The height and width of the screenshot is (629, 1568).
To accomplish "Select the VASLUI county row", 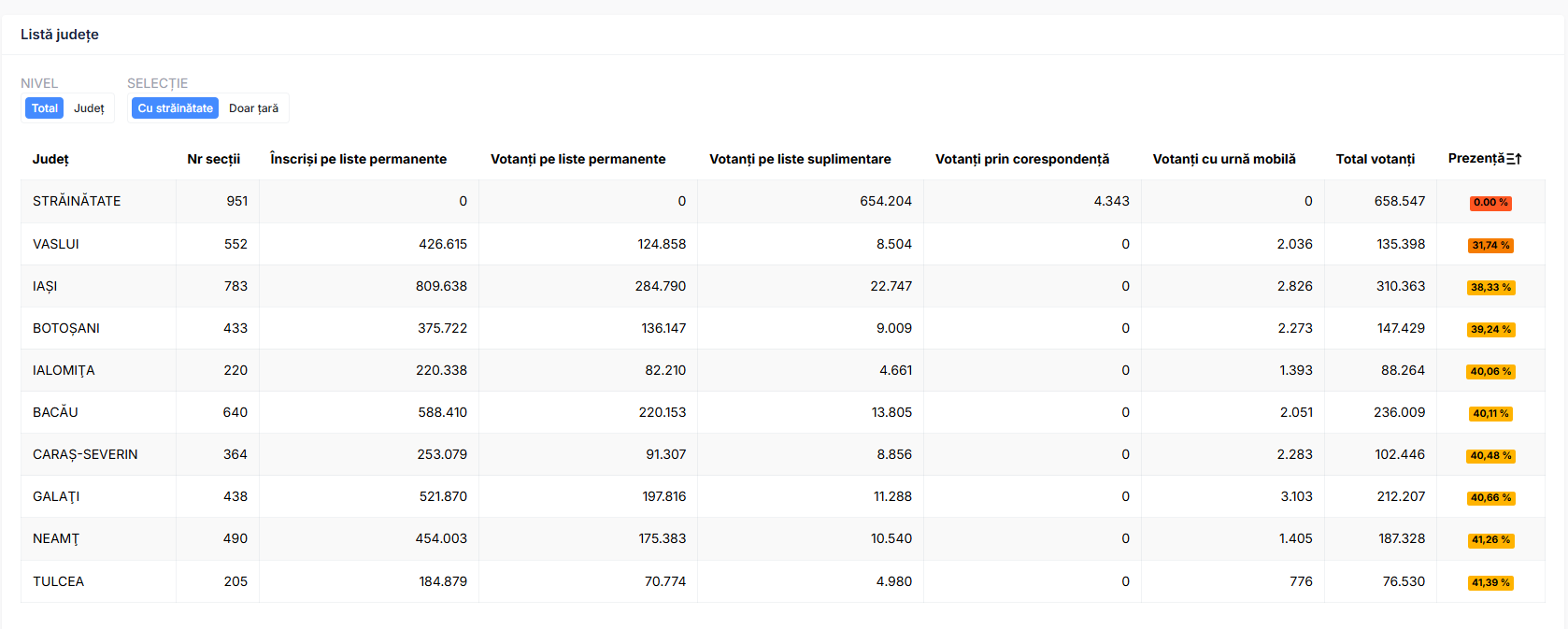I will click(x=782, y=244).
